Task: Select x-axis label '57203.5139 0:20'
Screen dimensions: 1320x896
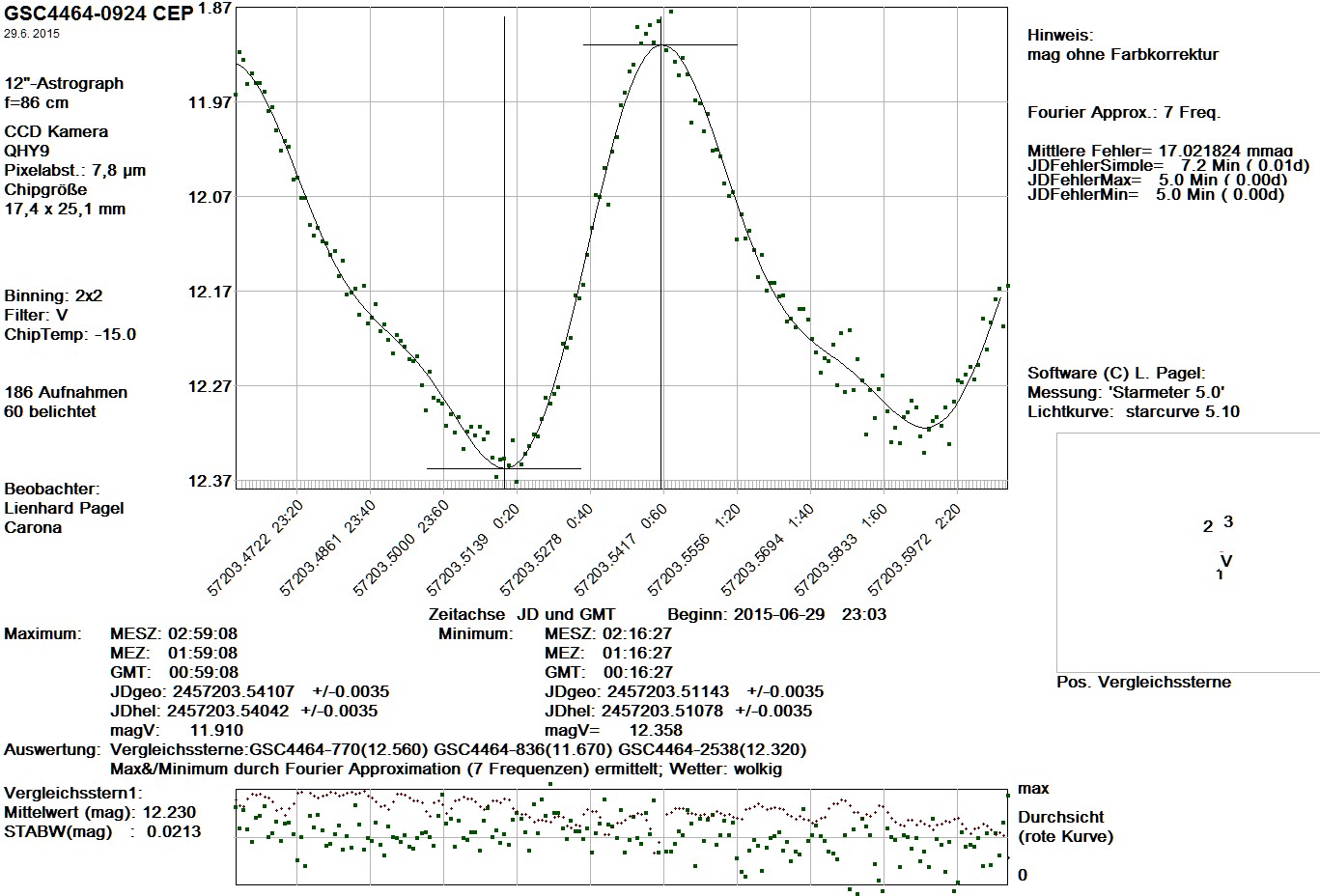Action: point(475,547)
